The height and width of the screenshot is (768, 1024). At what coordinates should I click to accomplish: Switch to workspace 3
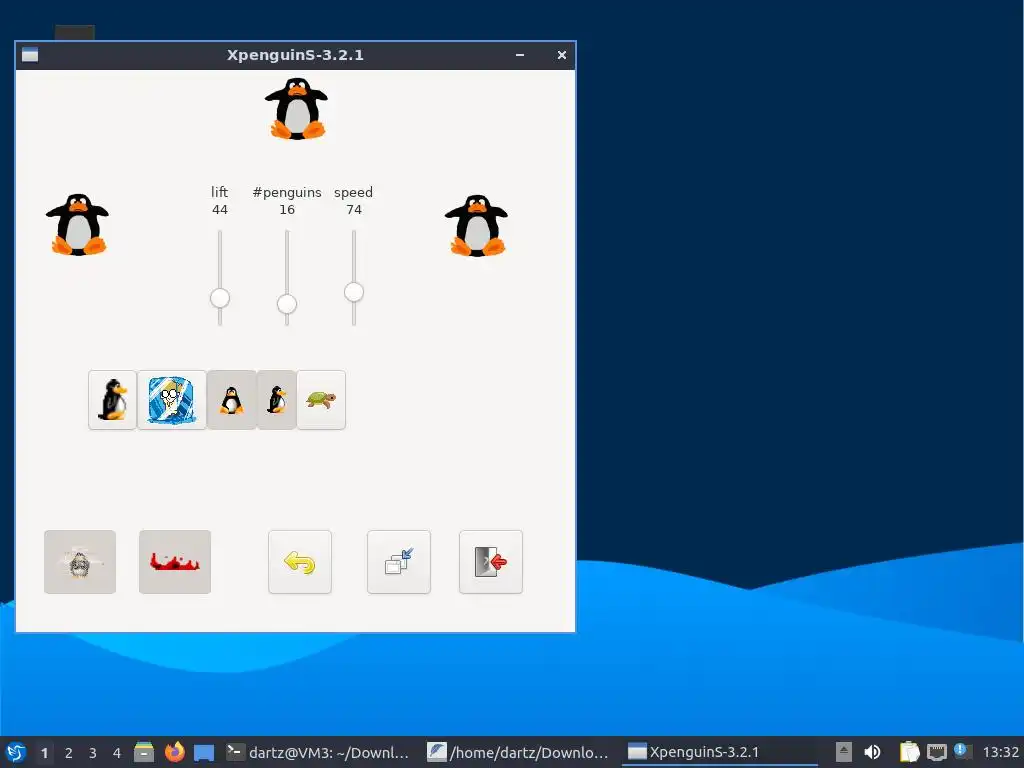[93, 753]
